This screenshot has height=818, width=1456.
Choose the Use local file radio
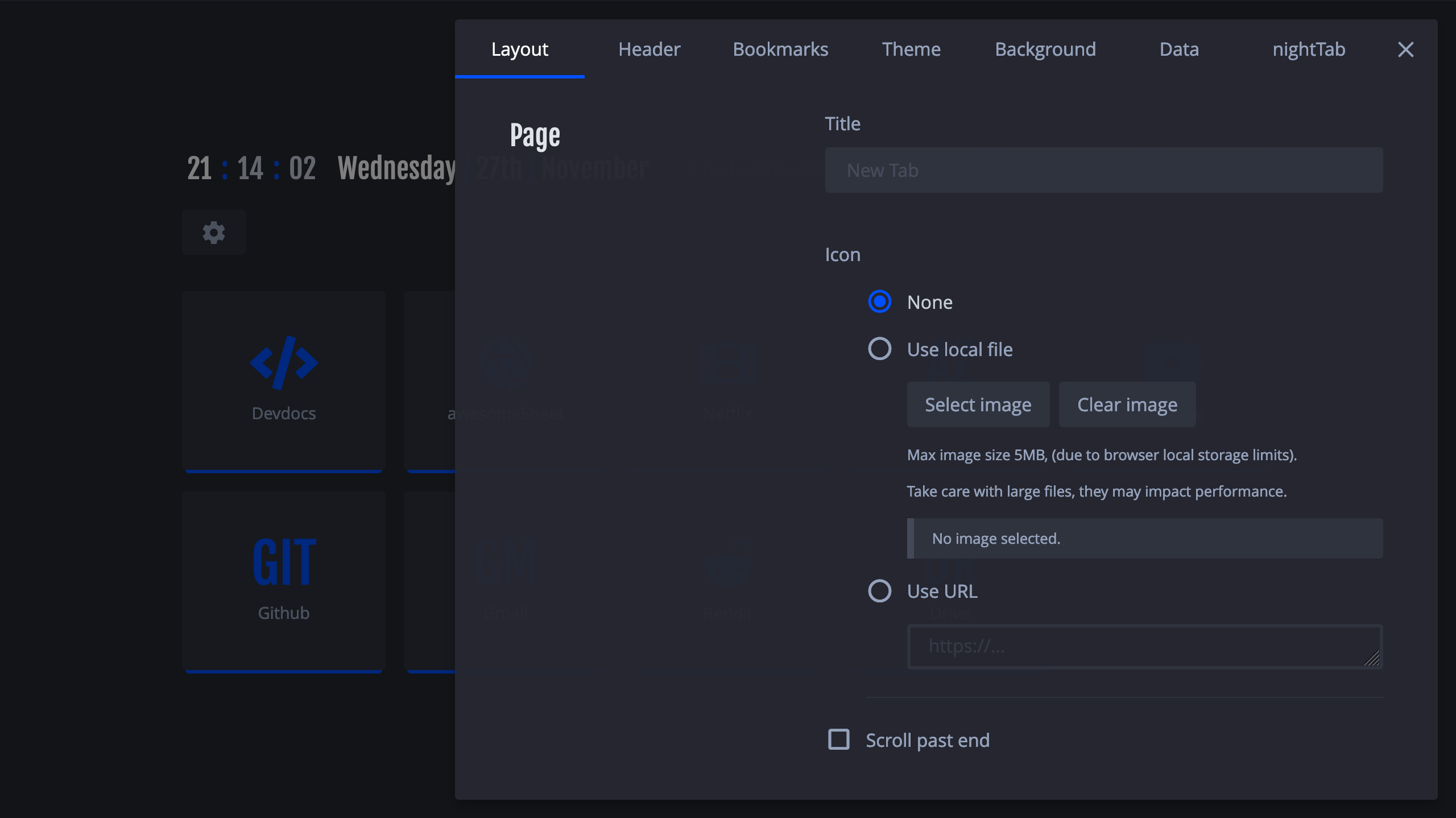(x=879, y=349)
